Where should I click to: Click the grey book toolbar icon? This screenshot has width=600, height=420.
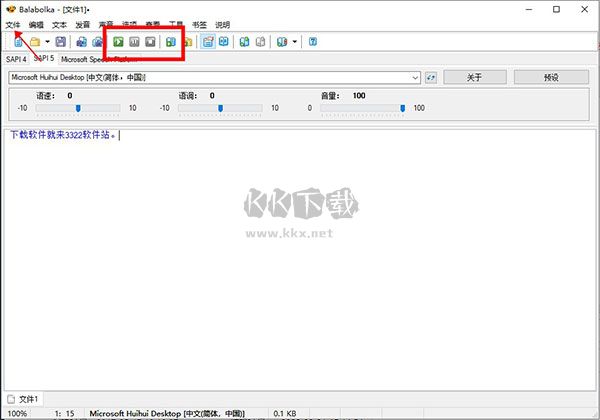[260, 42]
